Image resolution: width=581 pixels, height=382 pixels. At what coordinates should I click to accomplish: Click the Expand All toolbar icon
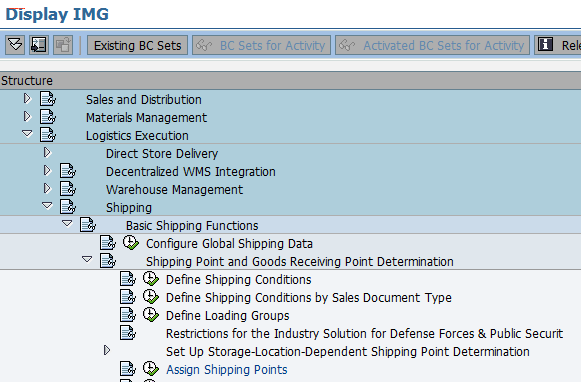(15, 45)
